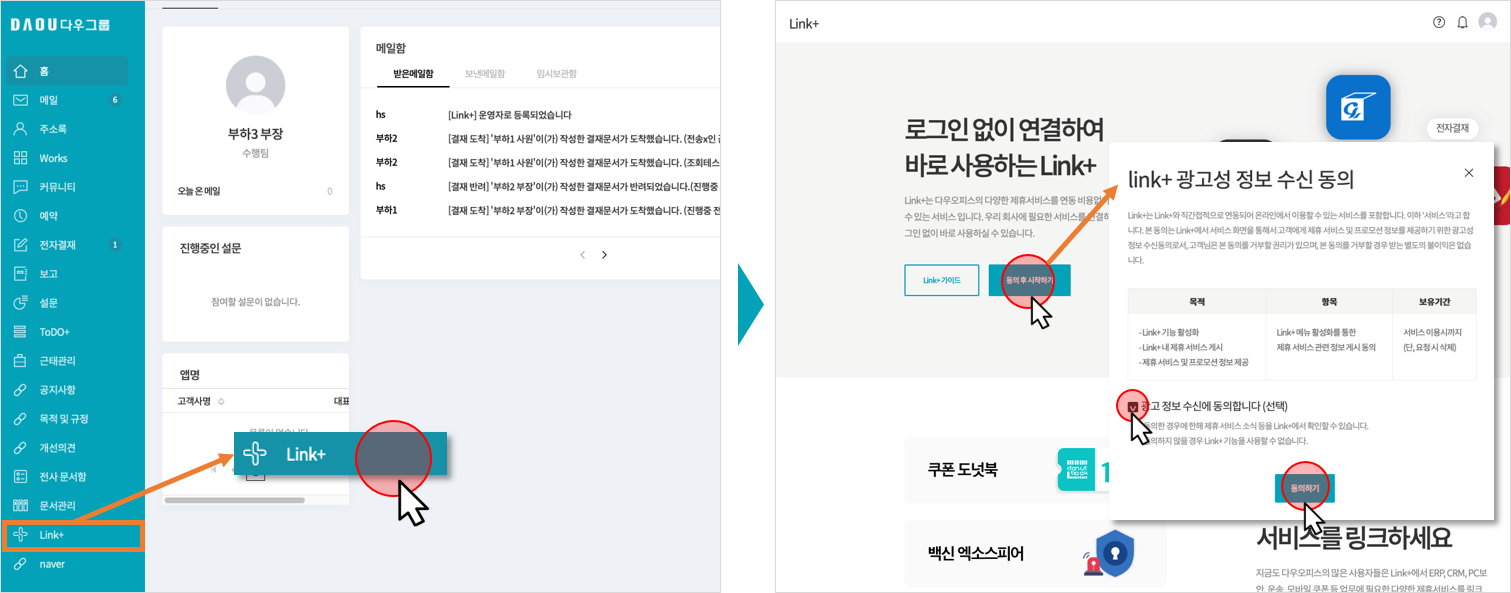Screen dimensions: 1511x593
Task: Select the 주소록 contacts icon
Action: pyautogui.click(x=20, y=129)
